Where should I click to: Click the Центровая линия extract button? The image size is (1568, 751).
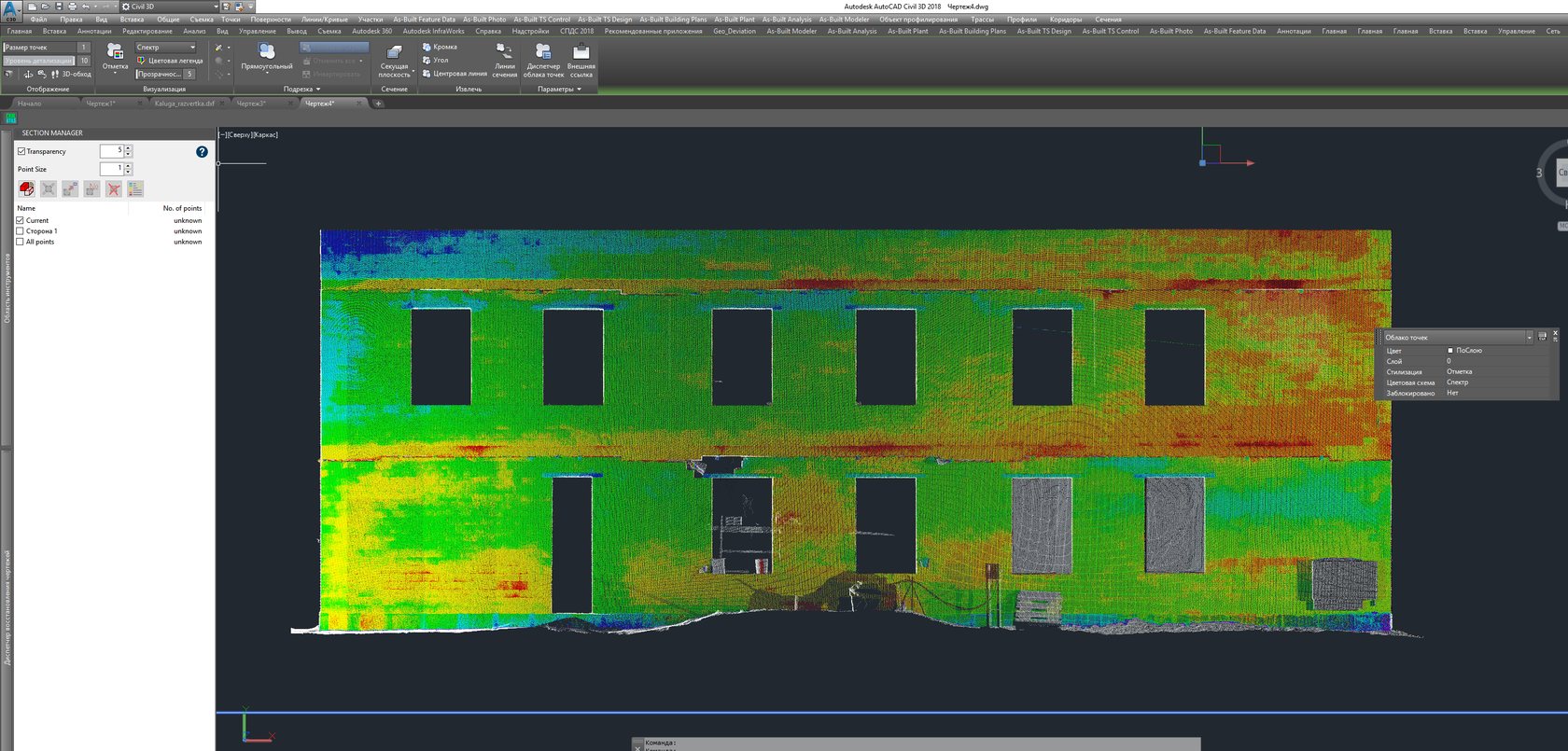coord(455,73)
